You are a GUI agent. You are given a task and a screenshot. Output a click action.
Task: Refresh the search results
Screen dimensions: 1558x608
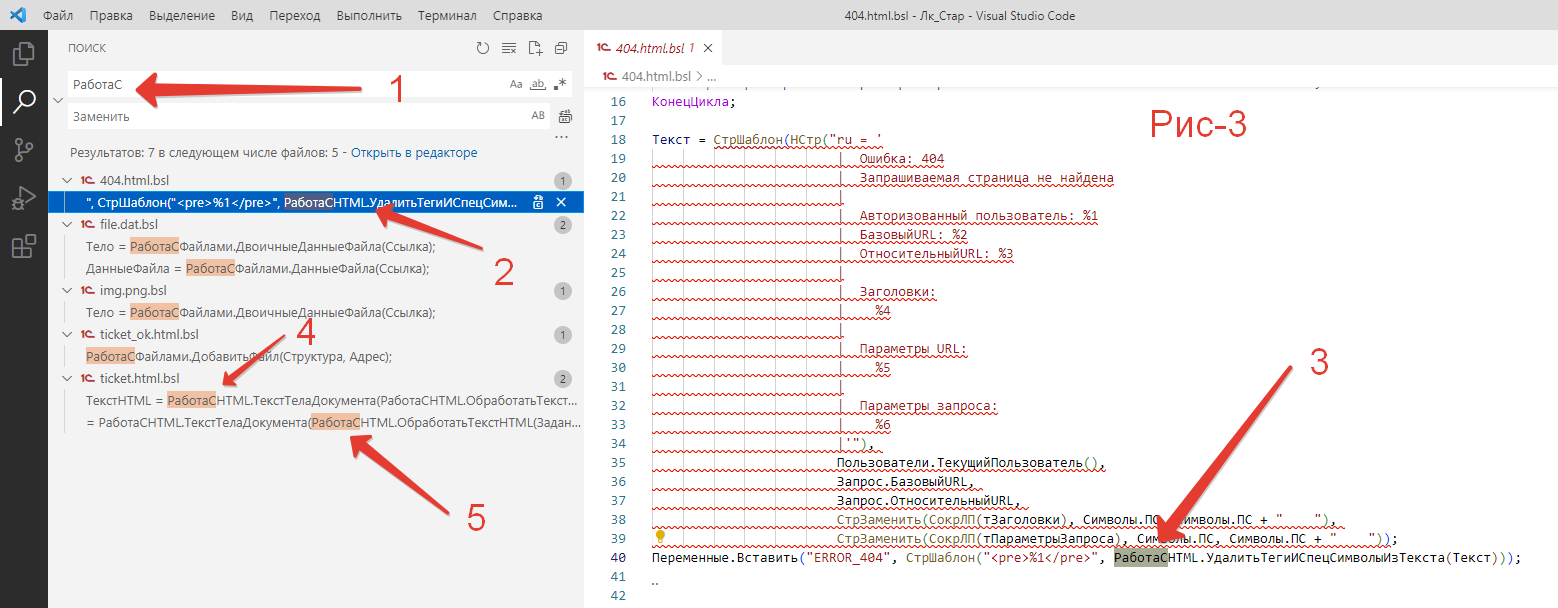coord(483,48)
